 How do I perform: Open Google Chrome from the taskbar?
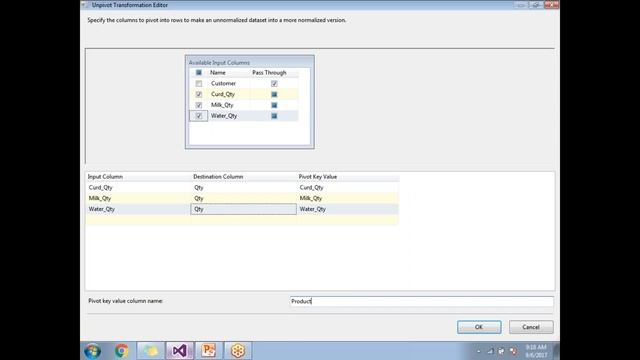(x=121, y=351)
